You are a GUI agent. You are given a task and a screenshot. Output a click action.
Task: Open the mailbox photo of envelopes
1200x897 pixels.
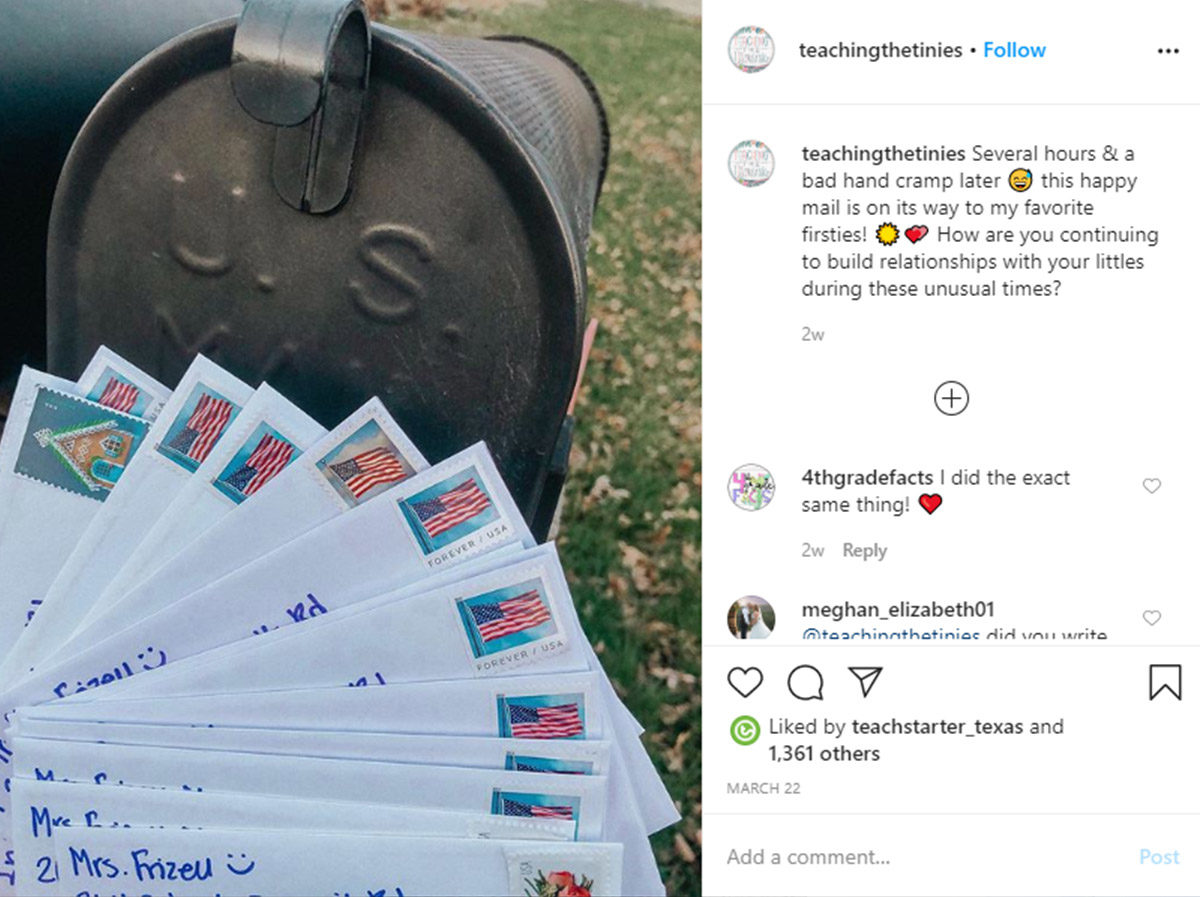click(350, 448)
